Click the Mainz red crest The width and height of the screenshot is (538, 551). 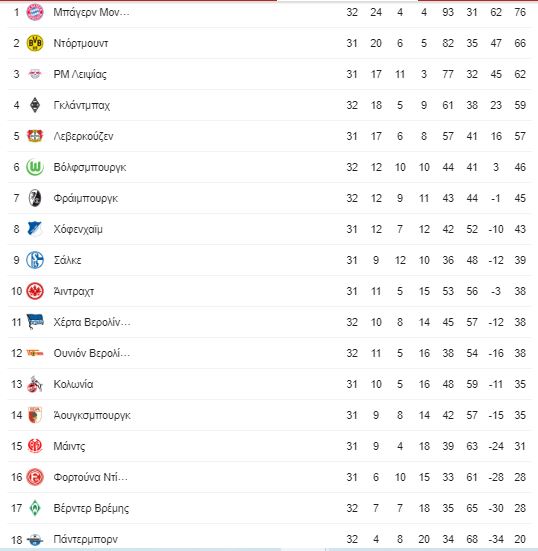tap(35, 446)
